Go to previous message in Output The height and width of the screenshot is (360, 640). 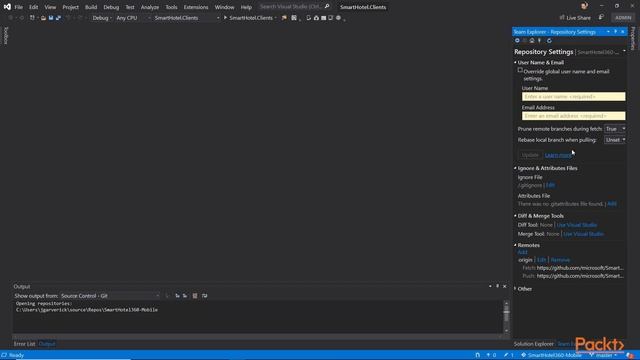177,296
